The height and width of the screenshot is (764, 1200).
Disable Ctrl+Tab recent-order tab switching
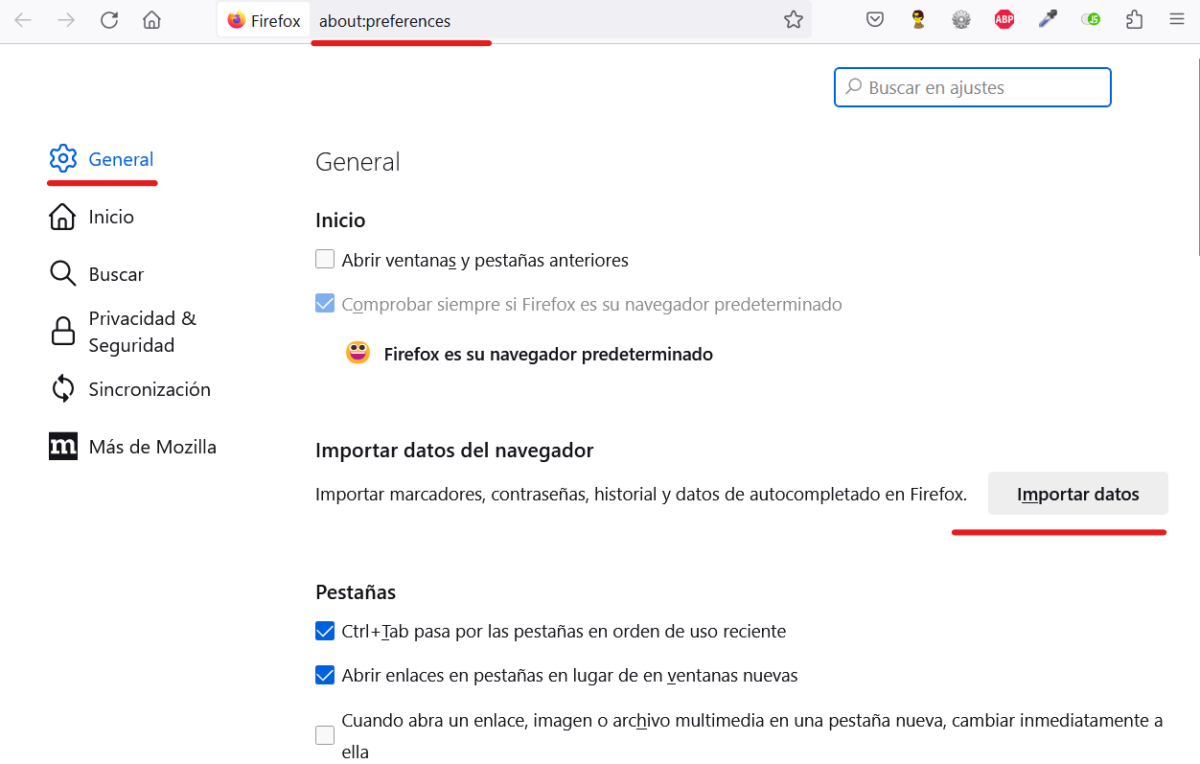click(325, 630)
